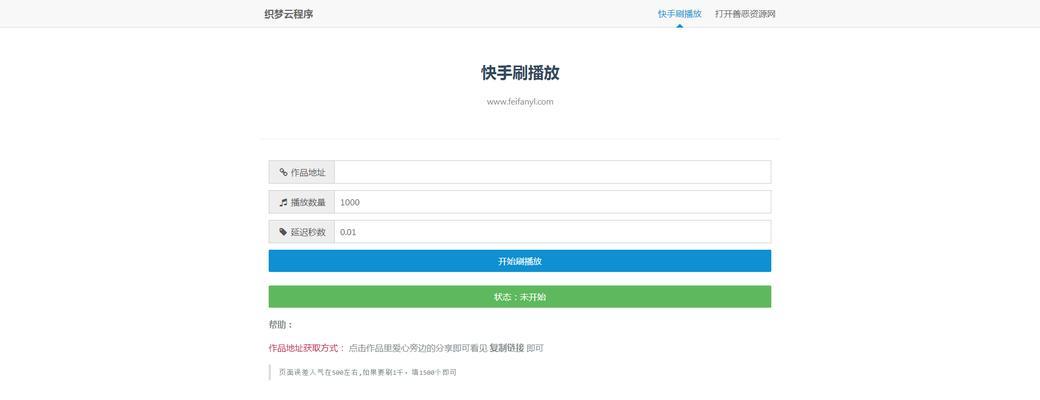This screenshot has width=1040, height=400.
Task: Open the 打开善恶资源网 nav link
Action: click(x=745, y=14)
